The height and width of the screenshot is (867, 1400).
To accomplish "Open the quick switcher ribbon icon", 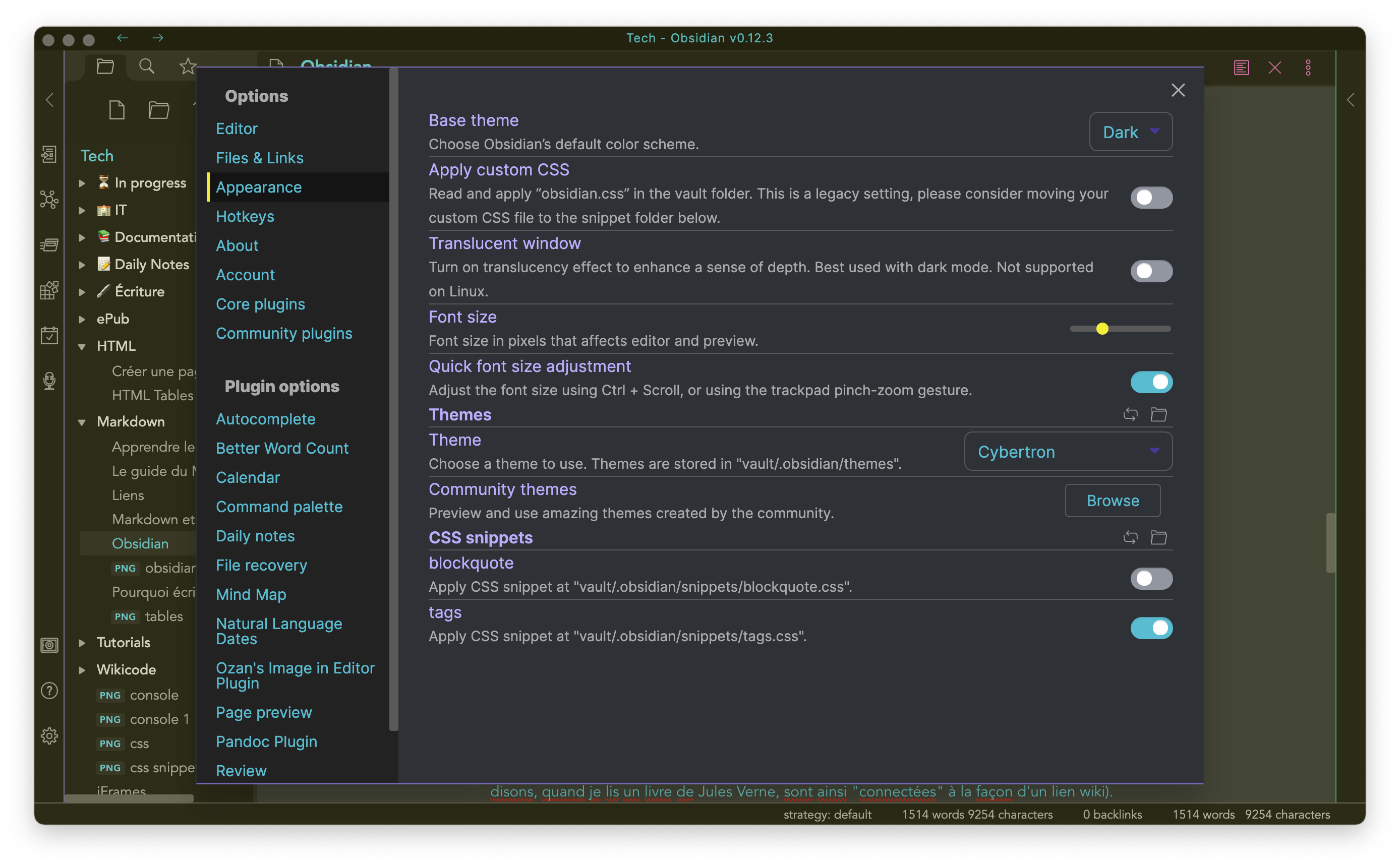I will pos(49,154).
